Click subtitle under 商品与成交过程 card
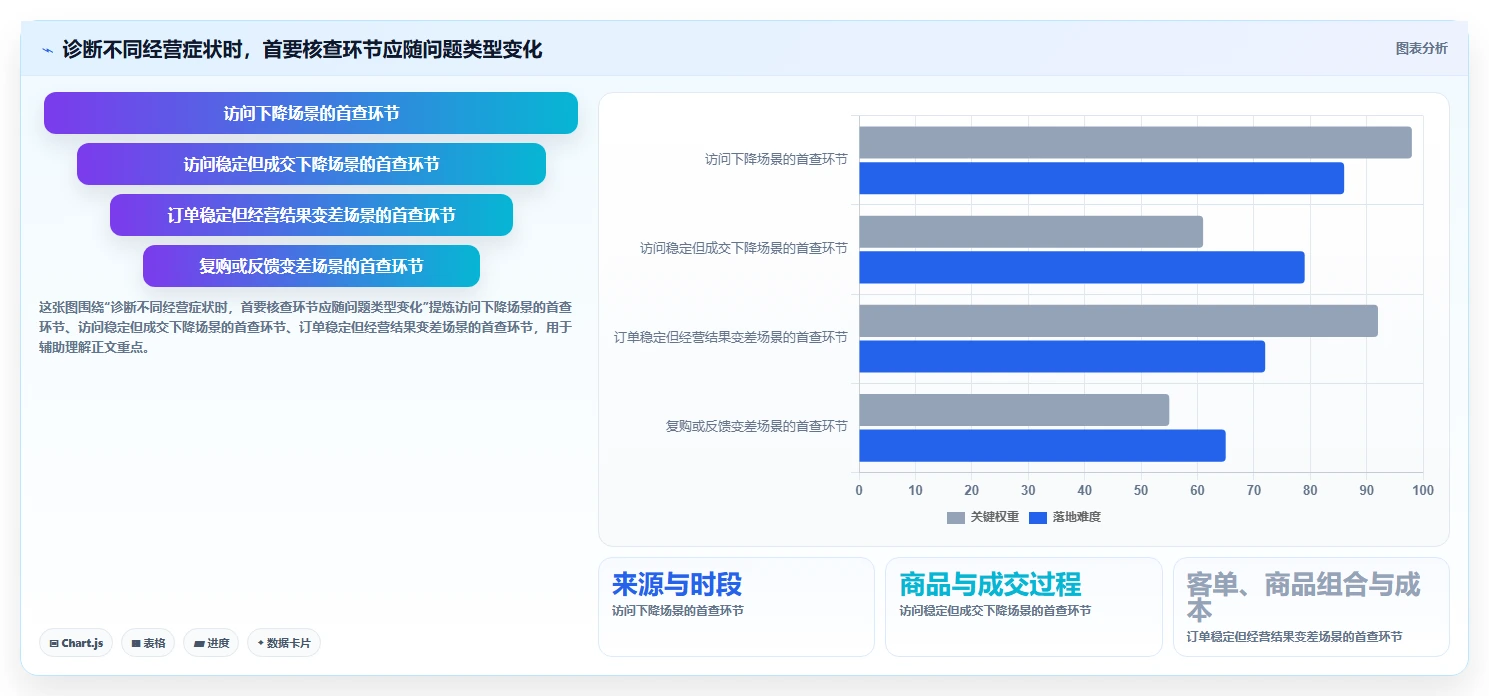 click(x=995, y=611)
